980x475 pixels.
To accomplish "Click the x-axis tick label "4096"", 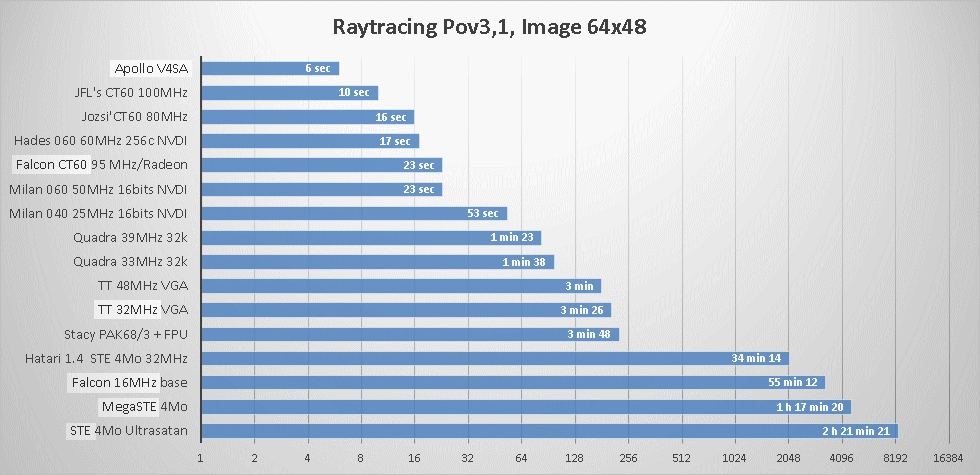I will tap(842, 458).
